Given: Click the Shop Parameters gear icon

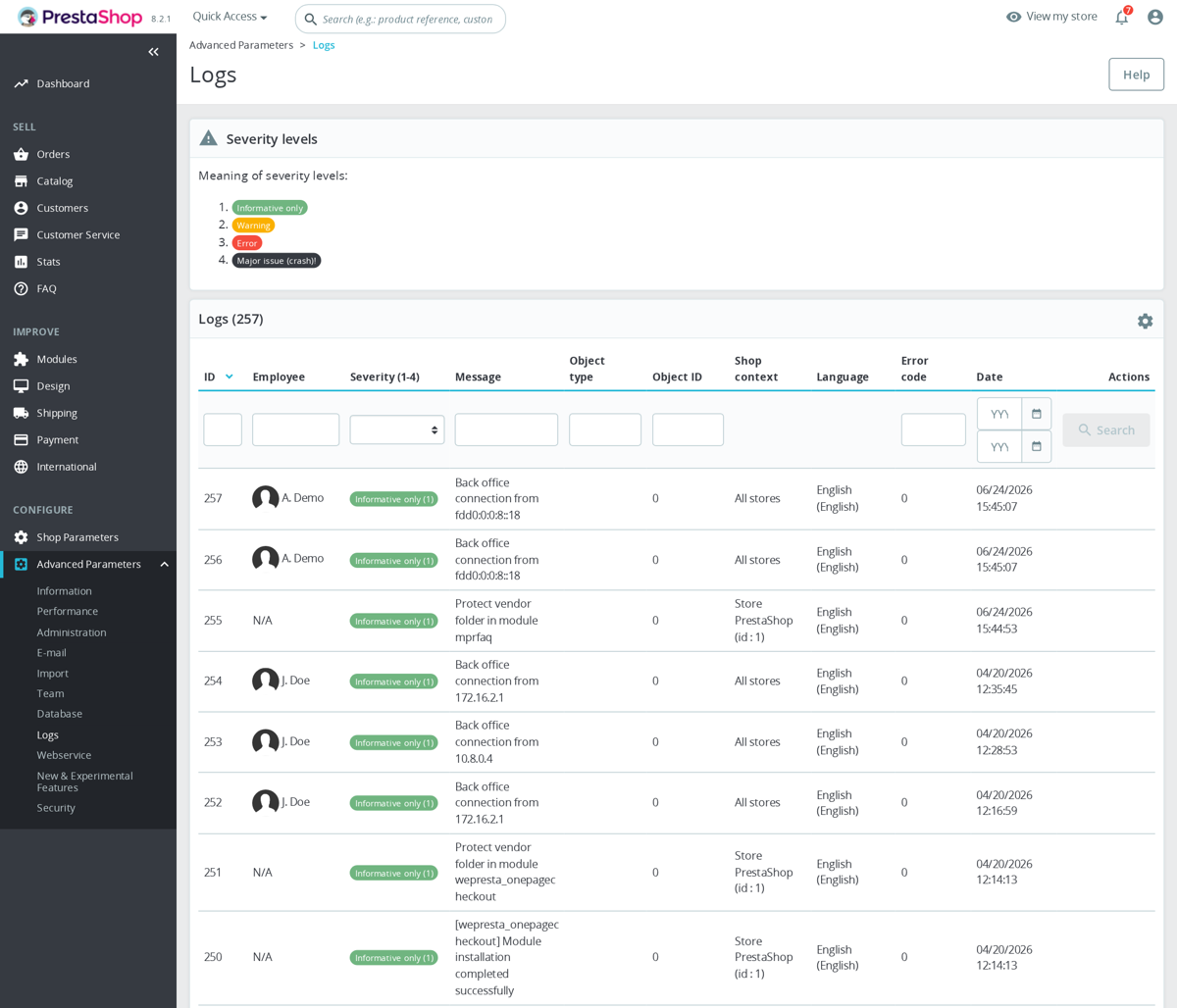Looking at the screenshot, I should pos(21,537).
